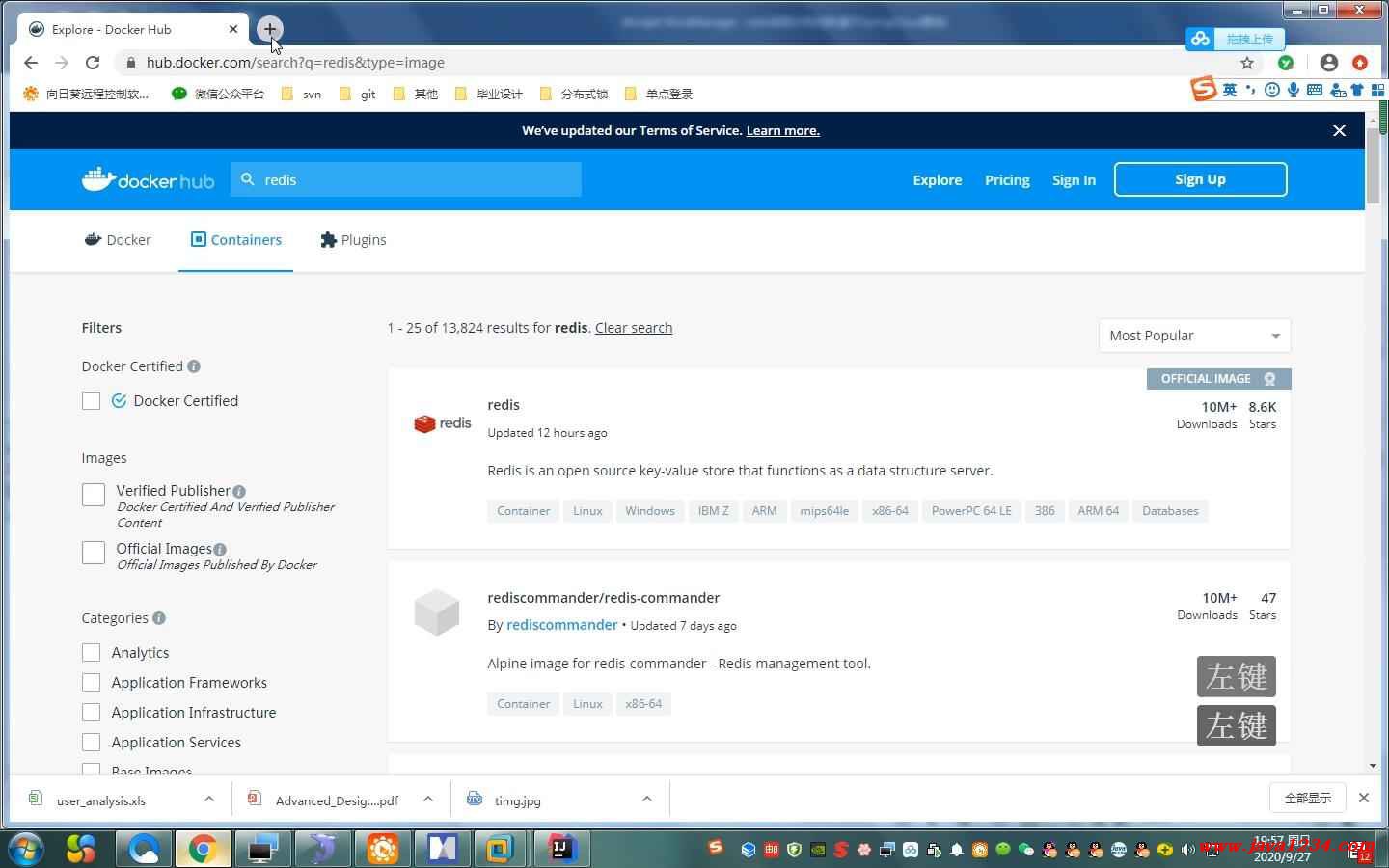Expand options for timg.jpg download
1389x868 pixels.
pos(647,799)
